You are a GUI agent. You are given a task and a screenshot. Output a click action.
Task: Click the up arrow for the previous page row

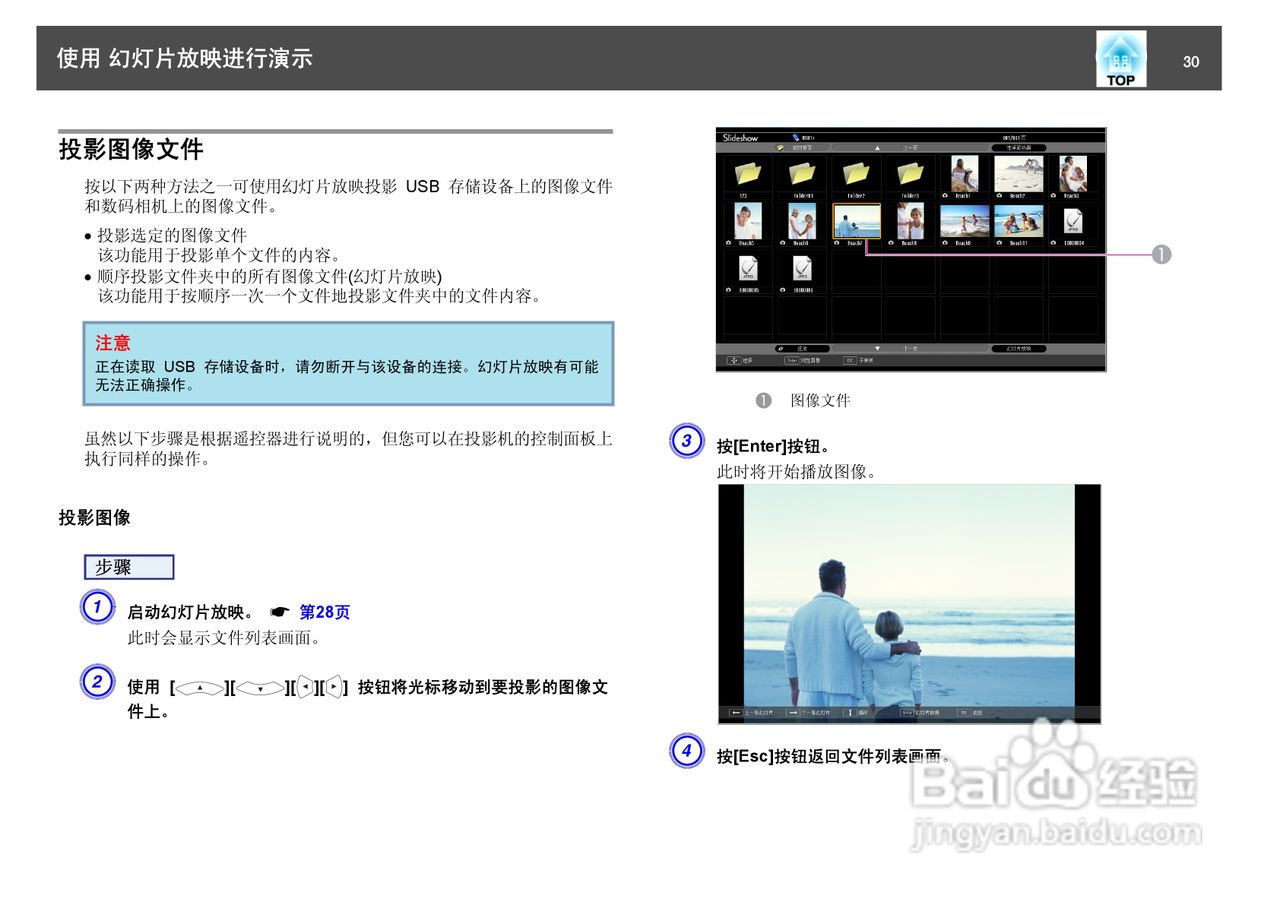coord(878,147)
